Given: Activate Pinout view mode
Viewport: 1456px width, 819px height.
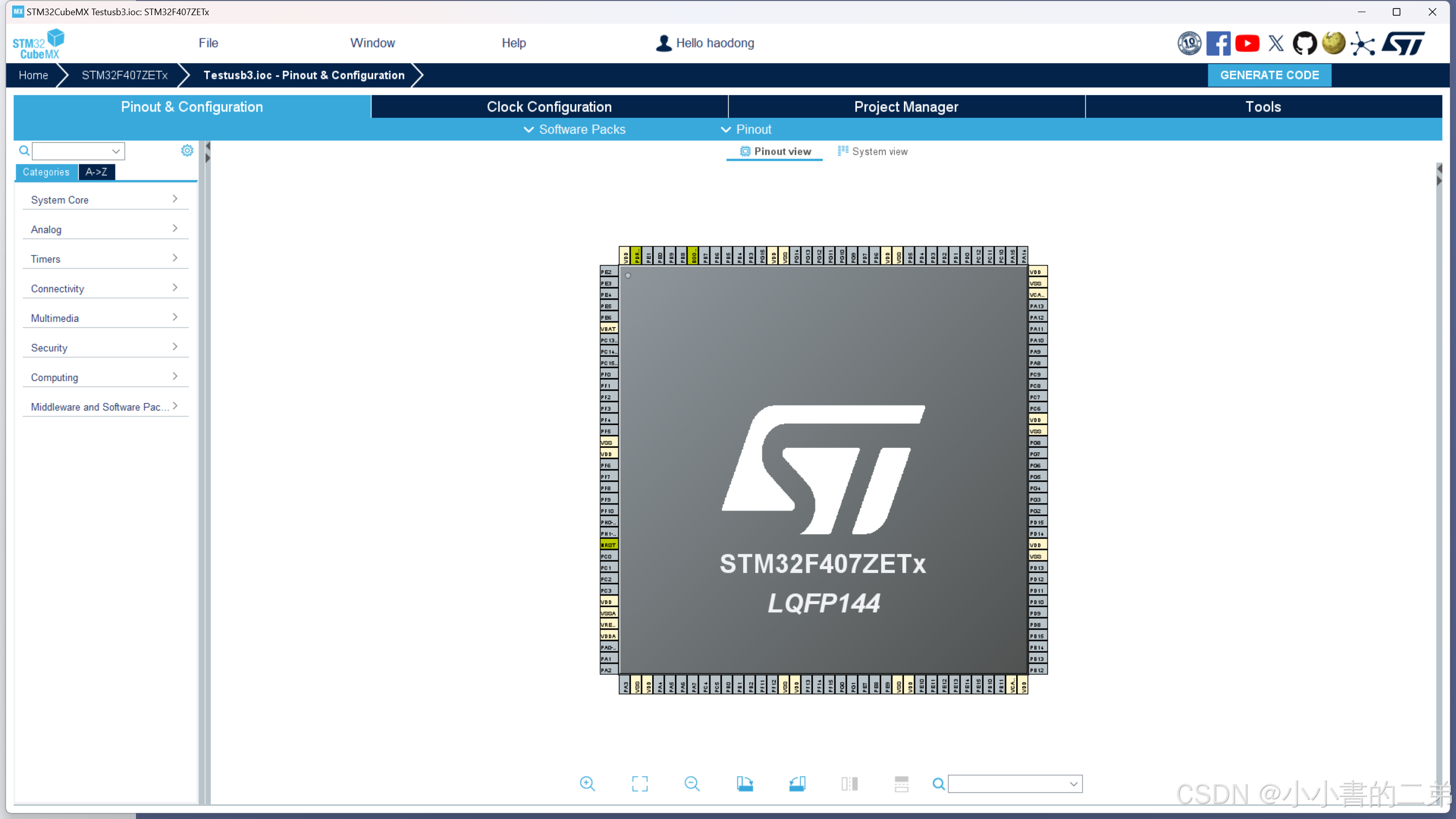Looking at the screenshot, I should click(775, 151).
